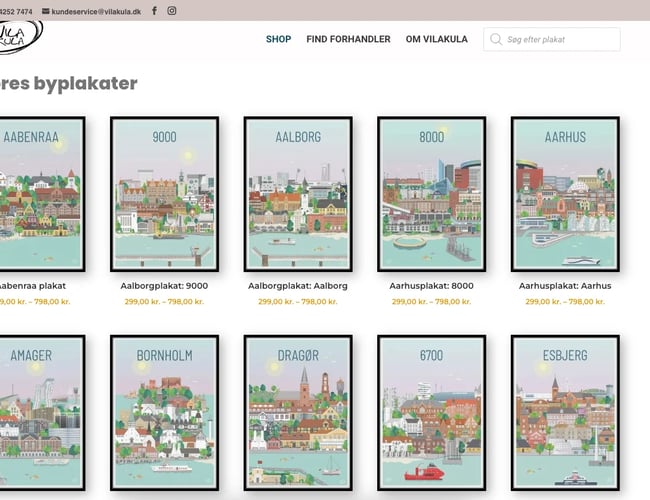Click price under 'Aarhusplakat: Aarhus'
The image size is (650, 500).
pos(565,301)
